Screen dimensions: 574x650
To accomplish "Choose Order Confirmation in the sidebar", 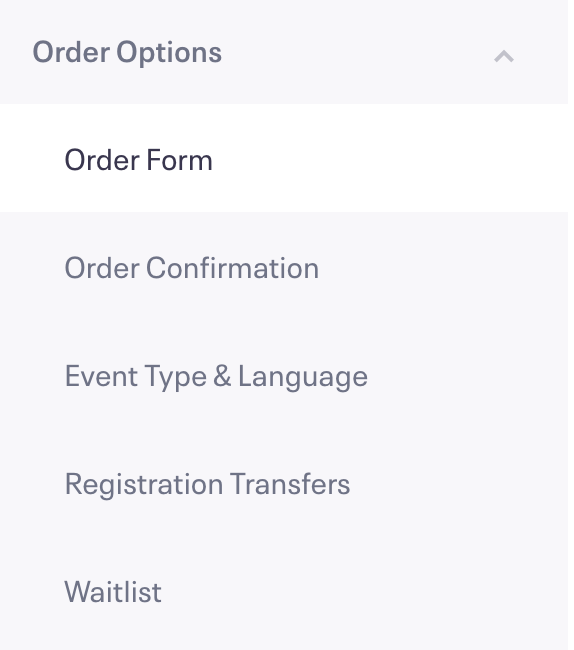I will click(x=284, y=268).
